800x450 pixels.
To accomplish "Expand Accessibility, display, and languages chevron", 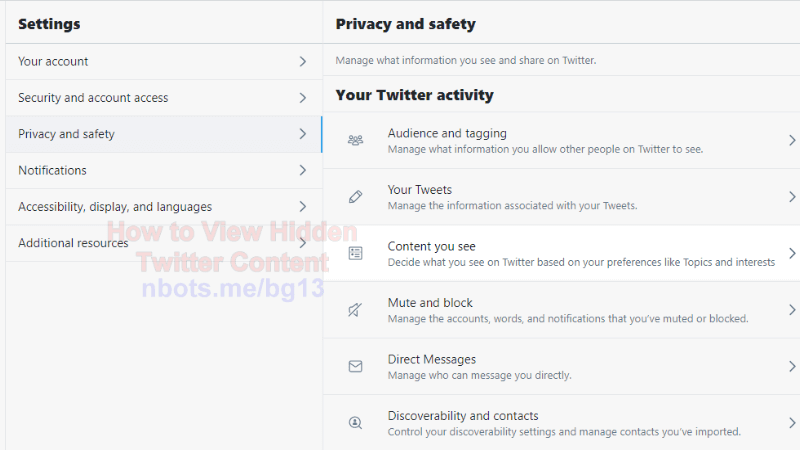I will point(303,207).
